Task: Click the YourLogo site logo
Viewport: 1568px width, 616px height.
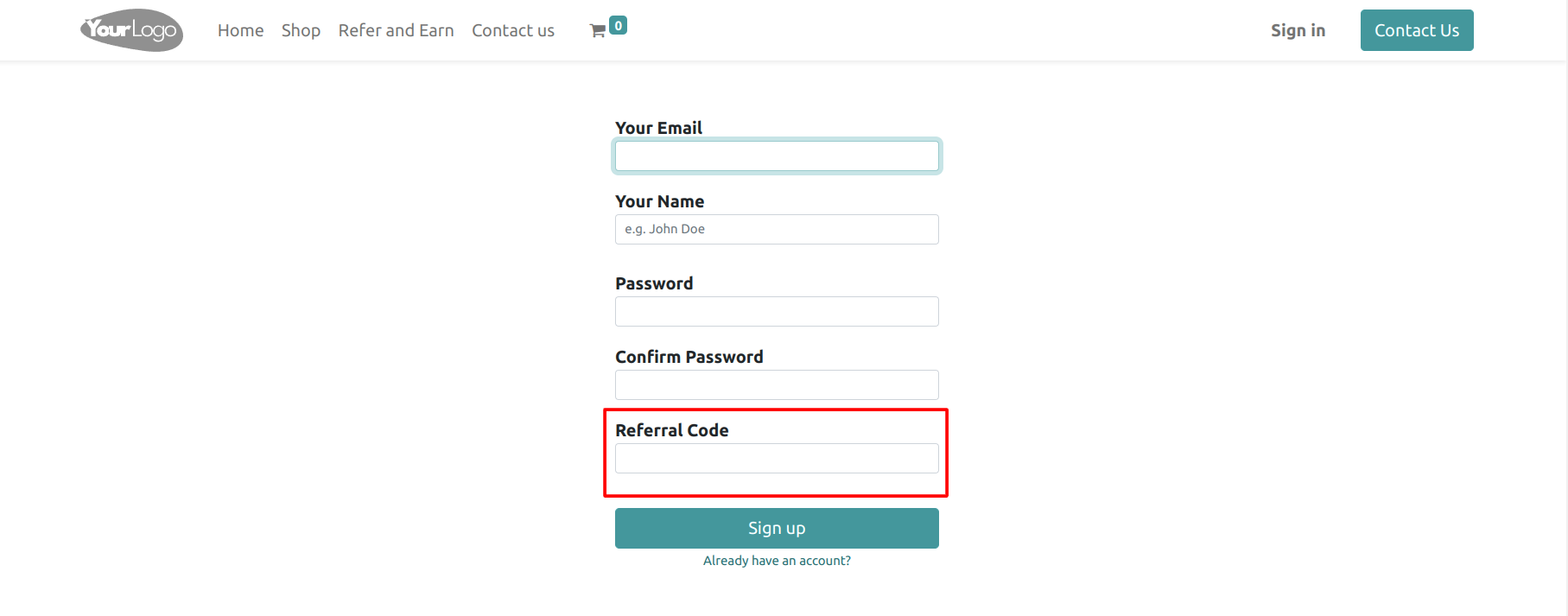Action: click(x=131, y=30)
